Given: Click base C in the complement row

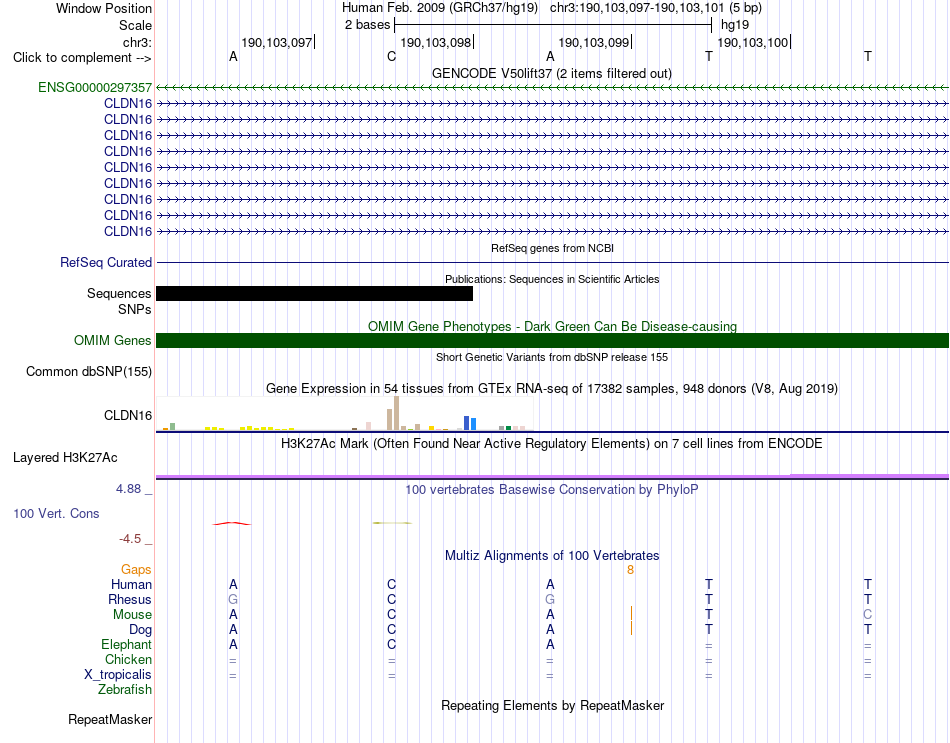Looking at the screenshot, I should click(x=391, y=56).
